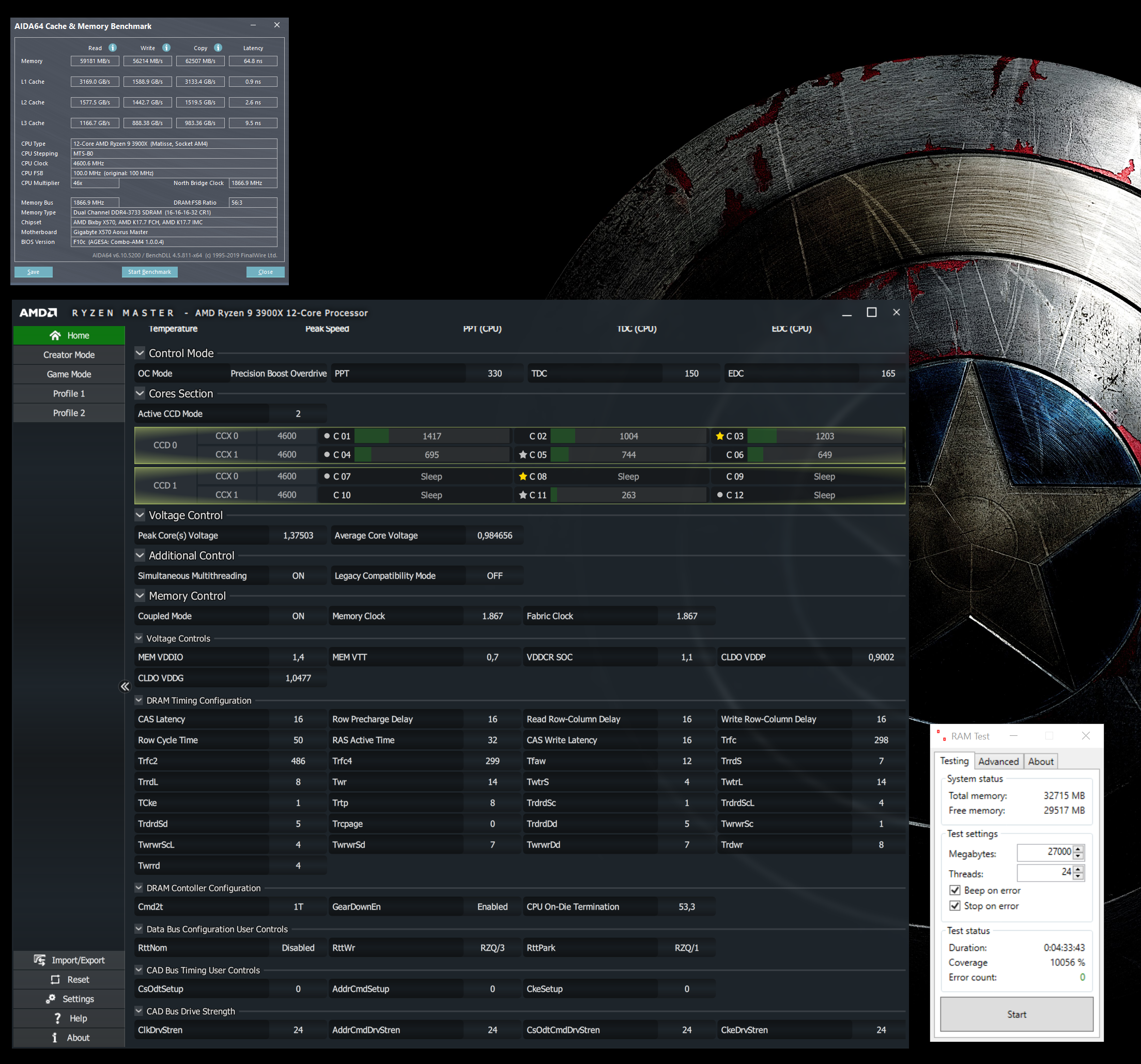Open the Creator Mode profile

click(69, 354)
